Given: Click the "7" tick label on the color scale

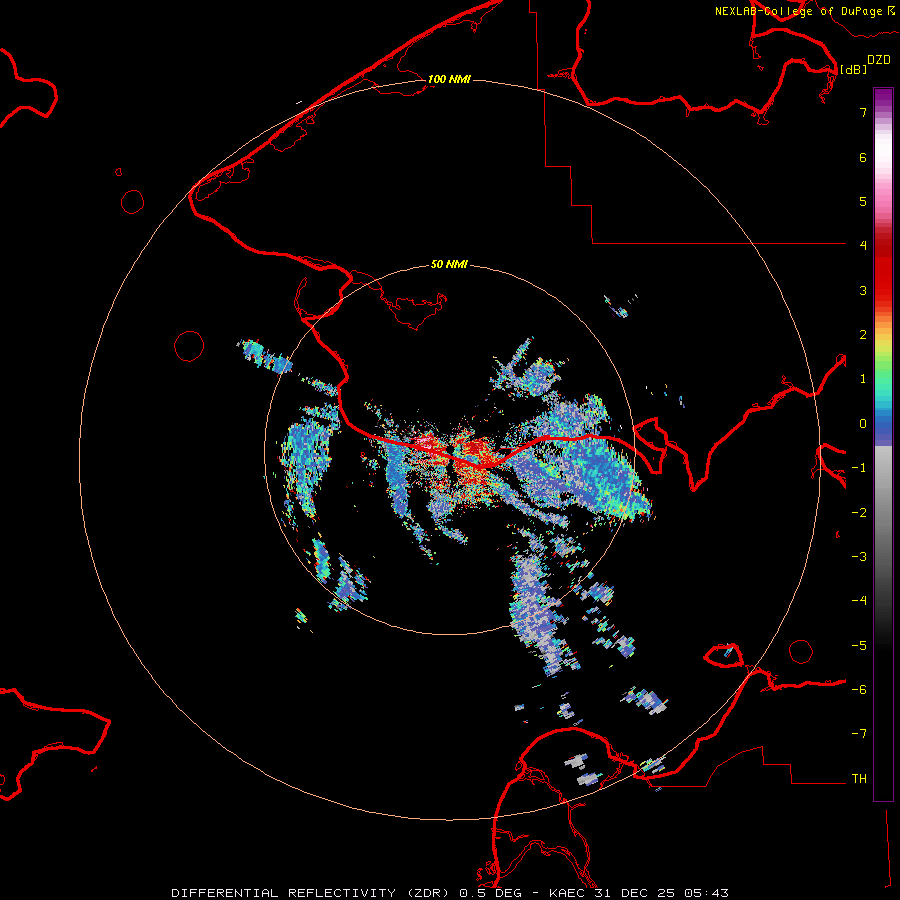Looking at the screenshot, I should click(863, 112).
